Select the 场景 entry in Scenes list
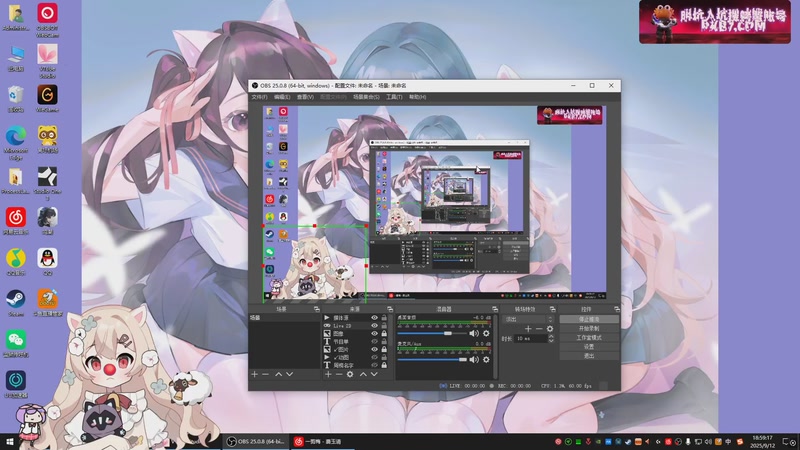The image size is (800, 450). pos(285,318)
